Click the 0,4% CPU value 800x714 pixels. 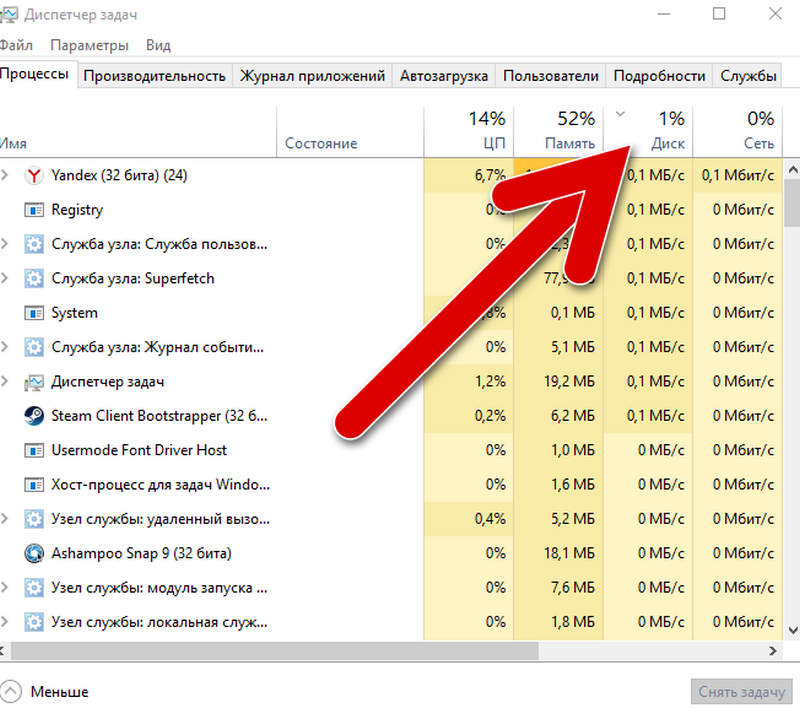(490, 519)
